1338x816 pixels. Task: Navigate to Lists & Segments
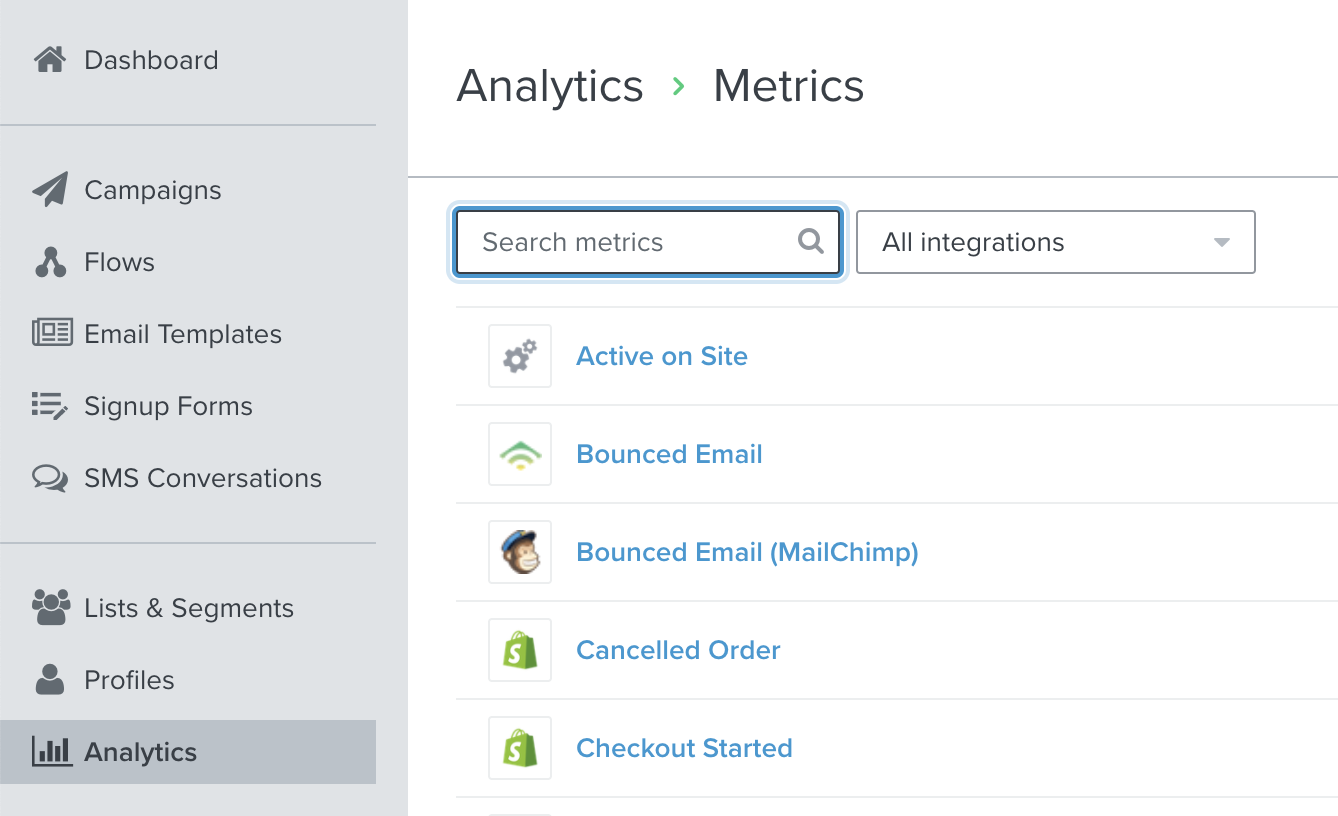(x=188, y=608)
